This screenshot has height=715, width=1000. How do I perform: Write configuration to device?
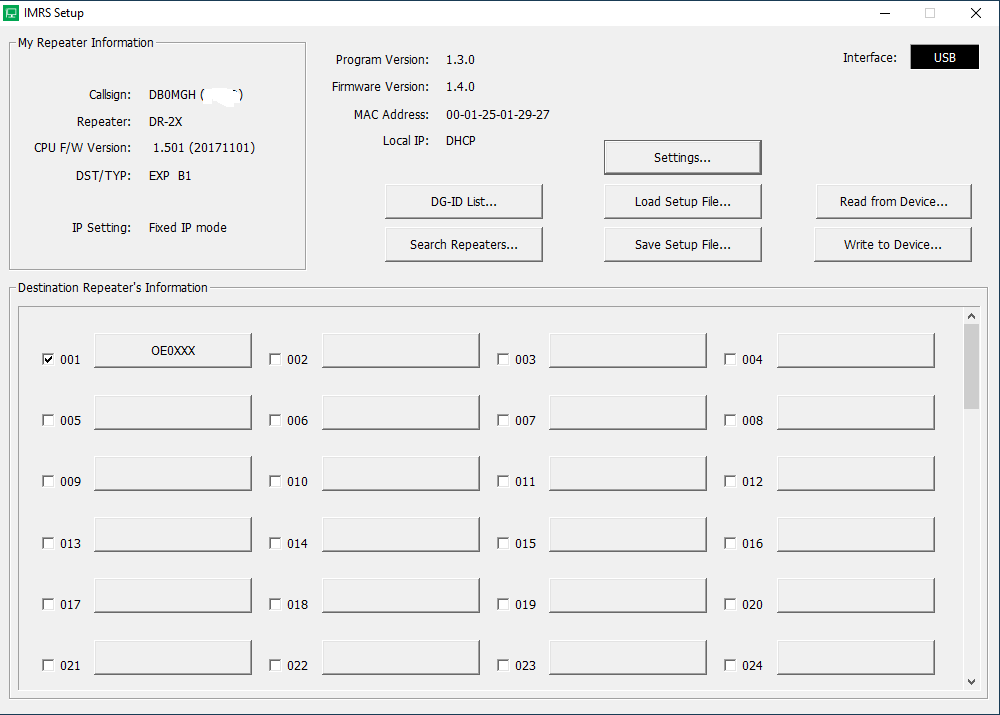click(893, 245)
